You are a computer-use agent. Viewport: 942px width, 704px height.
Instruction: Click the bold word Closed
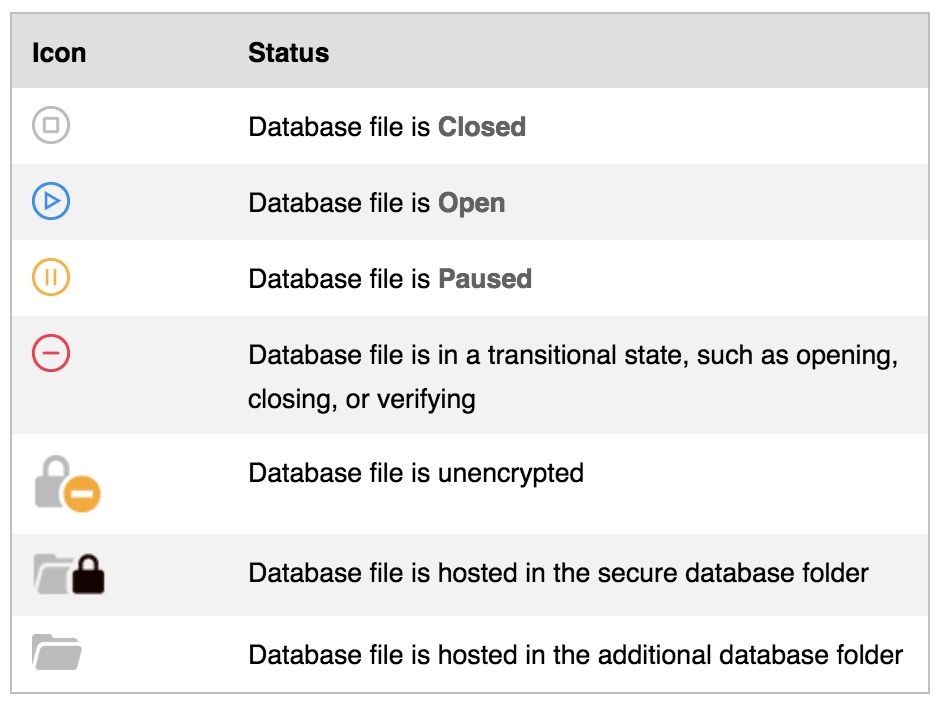tap(482, 127)
